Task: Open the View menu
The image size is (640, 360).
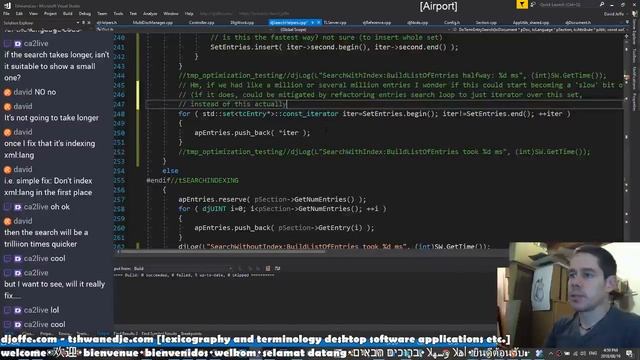Action: click(x=33, y=13)
